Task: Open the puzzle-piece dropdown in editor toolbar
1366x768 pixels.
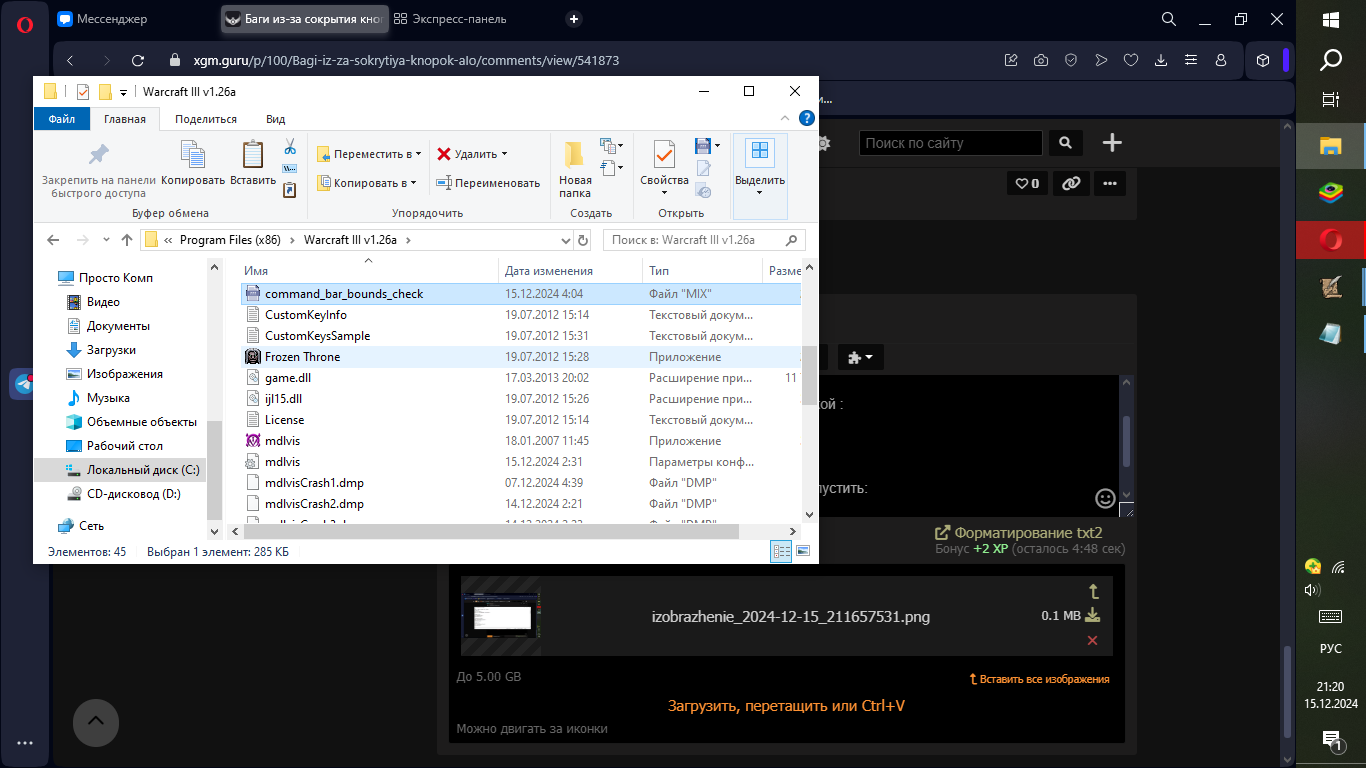Action: tap(860, 357)
